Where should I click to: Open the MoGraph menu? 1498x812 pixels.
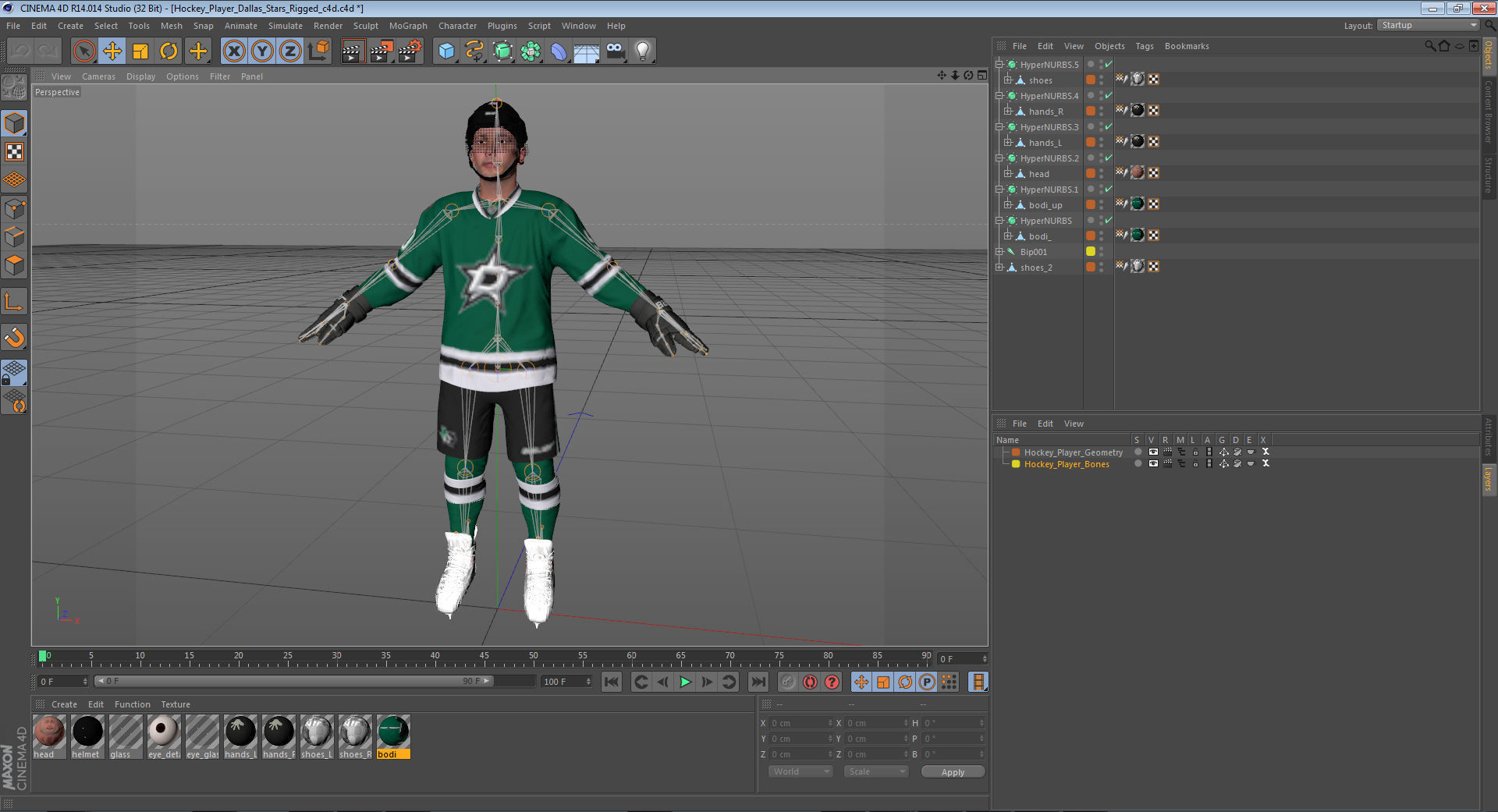[408, 26]
